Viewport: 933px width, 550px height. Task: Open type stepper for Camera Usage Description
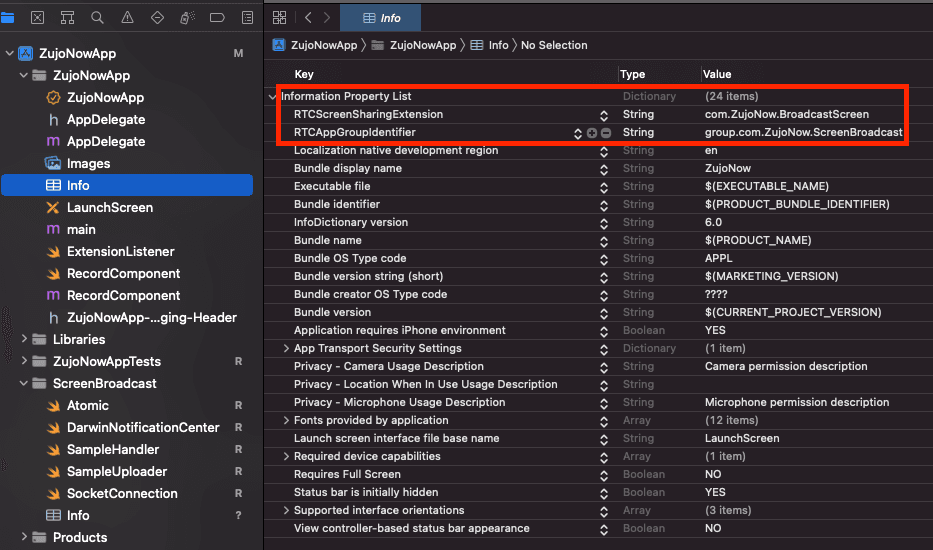(604, 367)
